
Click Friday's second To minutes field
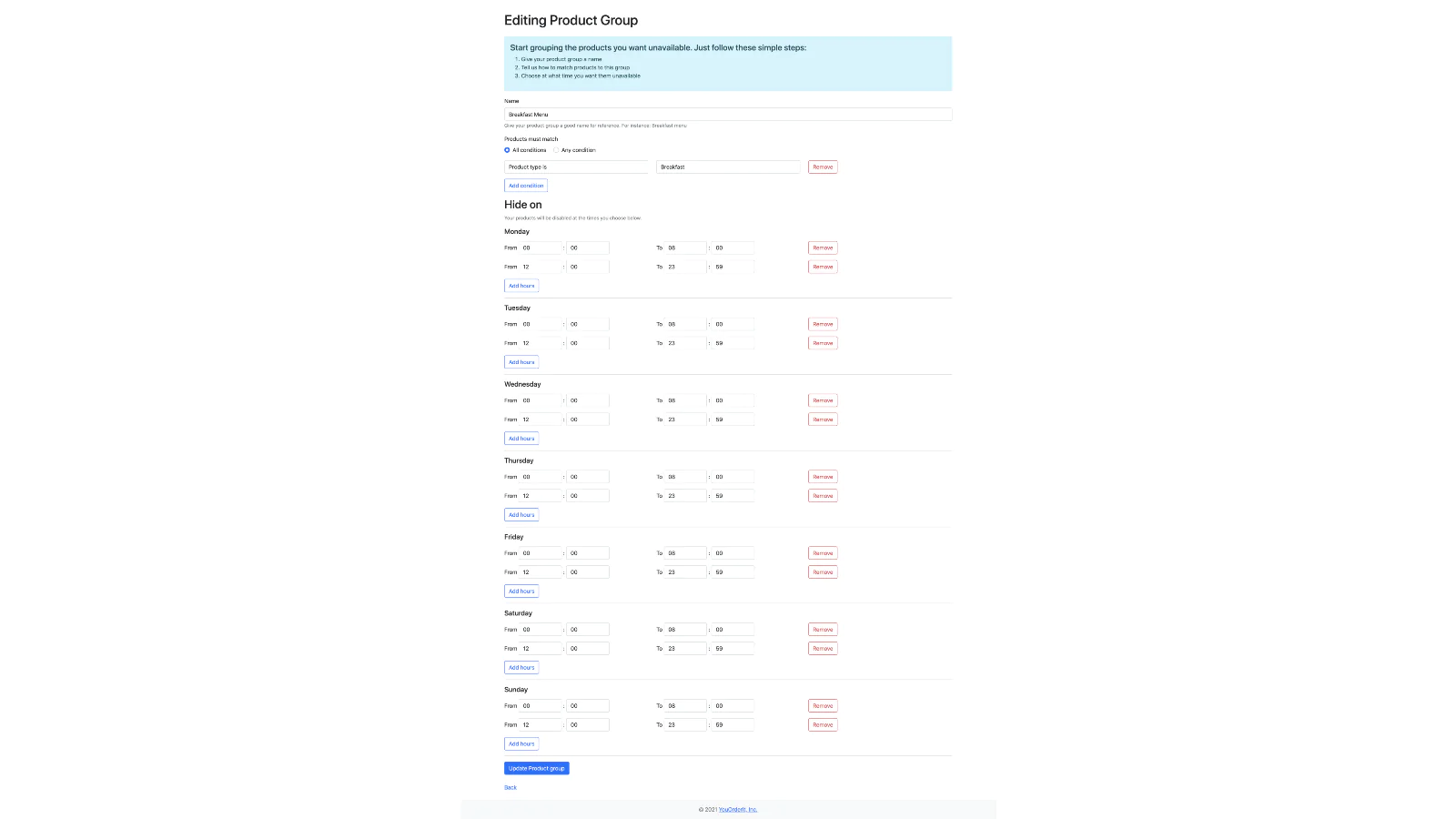click(x=733, y=572)
